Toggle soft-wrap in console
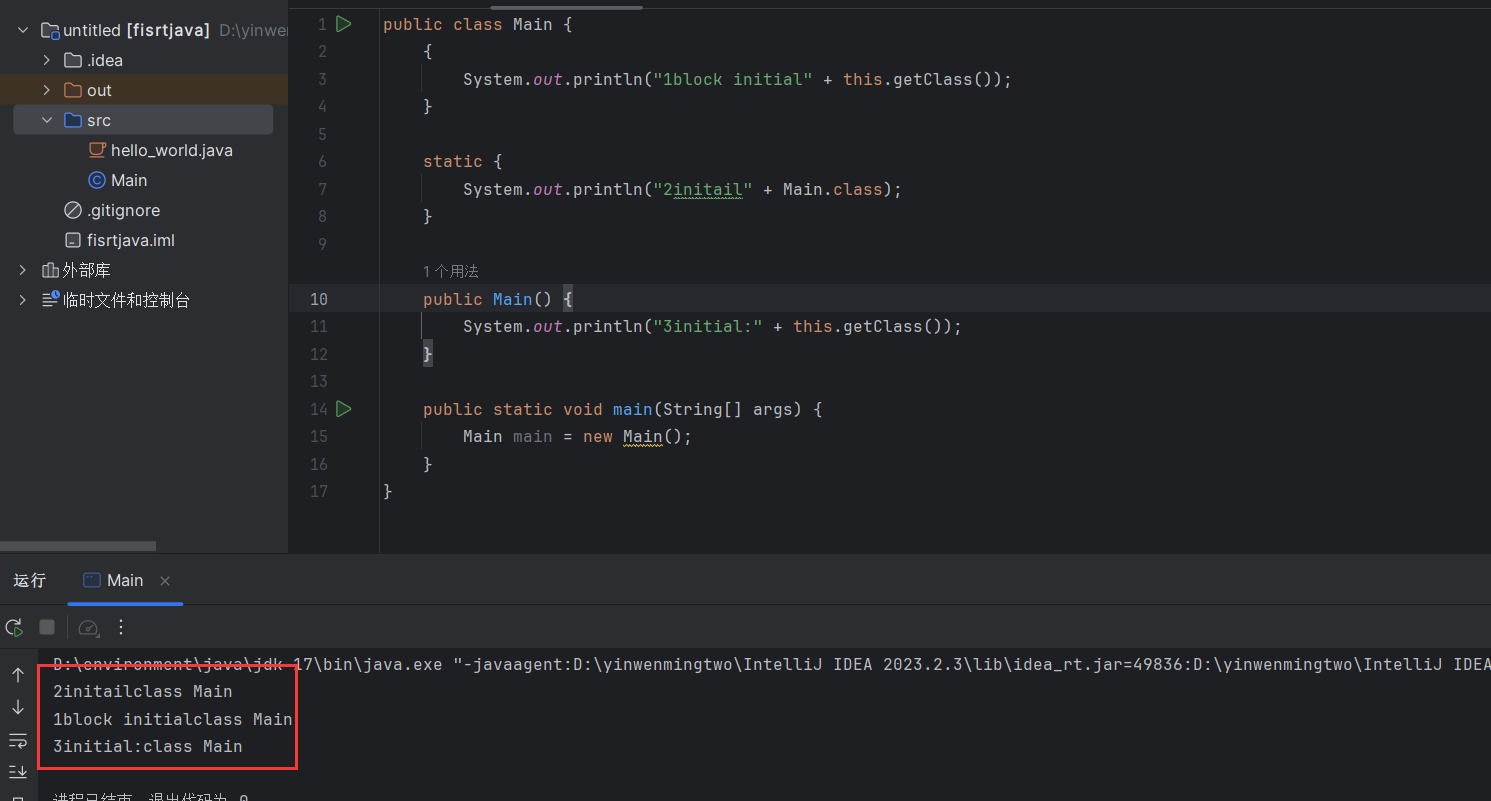Viewport: 1491px width, 801px height. [18, 740]
